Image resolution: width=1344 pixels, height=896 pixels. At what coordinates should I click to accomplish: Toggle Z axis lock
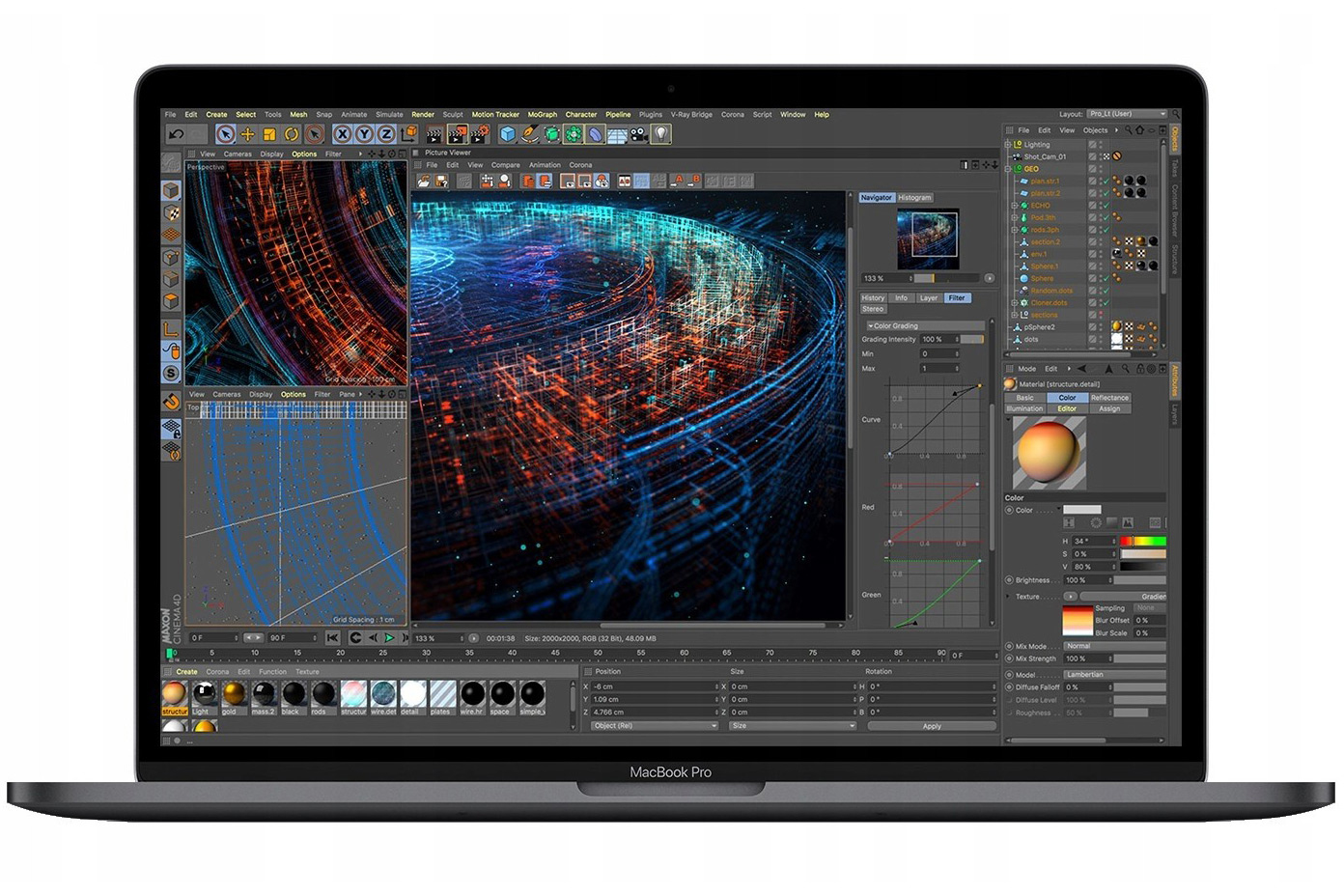pos(386,134)
